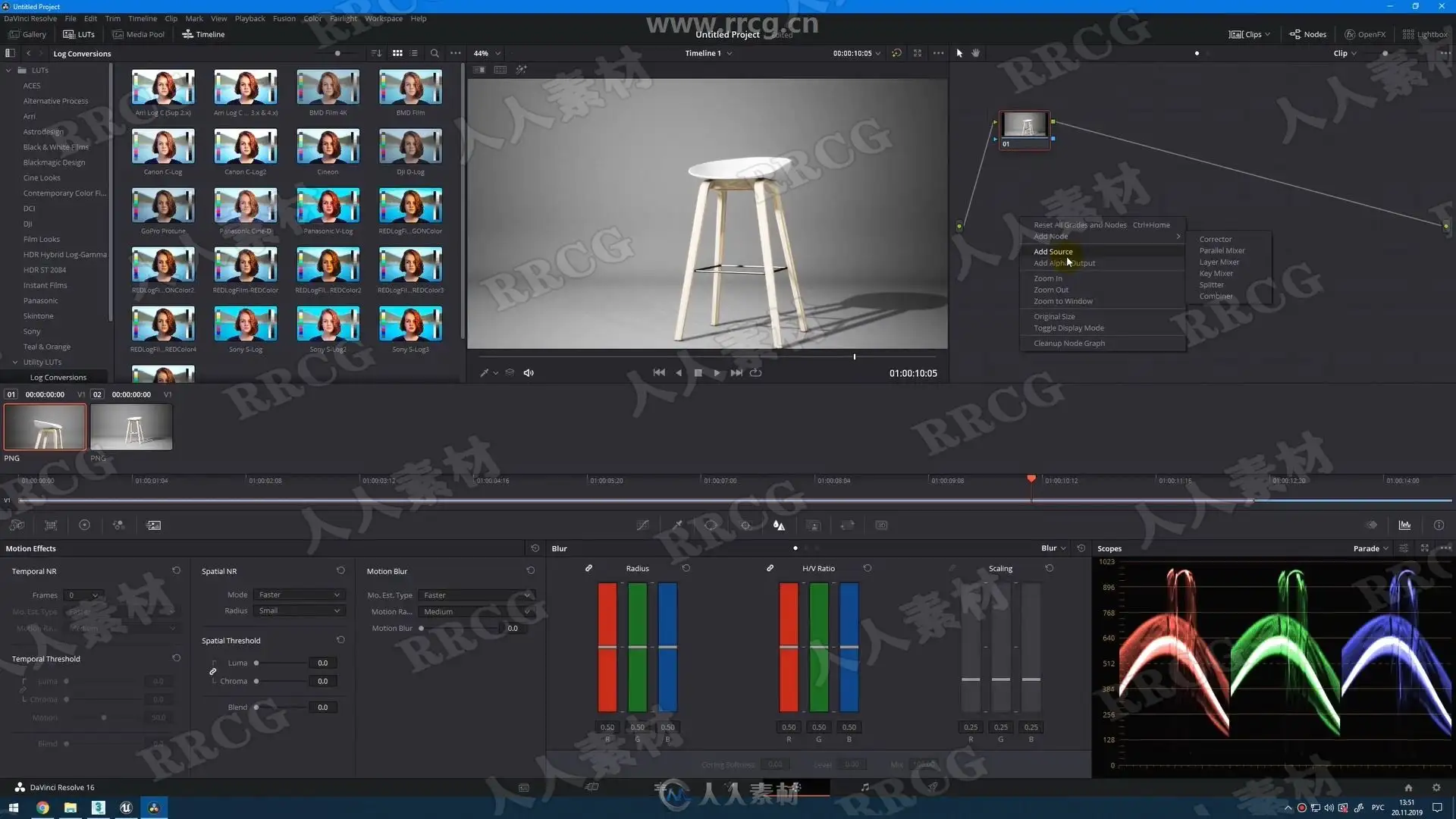Open the Temporal NR Frames dropdown
The width and height of the screenshot is (1456, 819).
click(83, 595)
